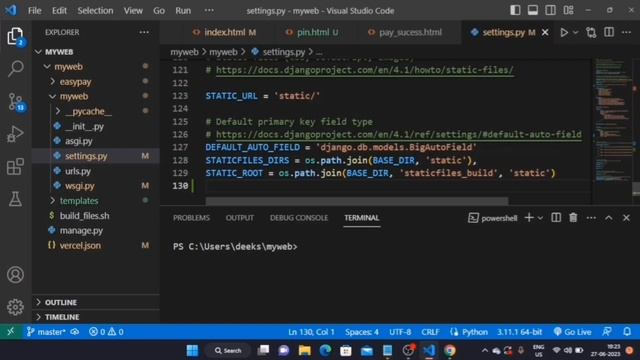
Task: Open the Explorer view in activity bar
Action: coord(16,36)
